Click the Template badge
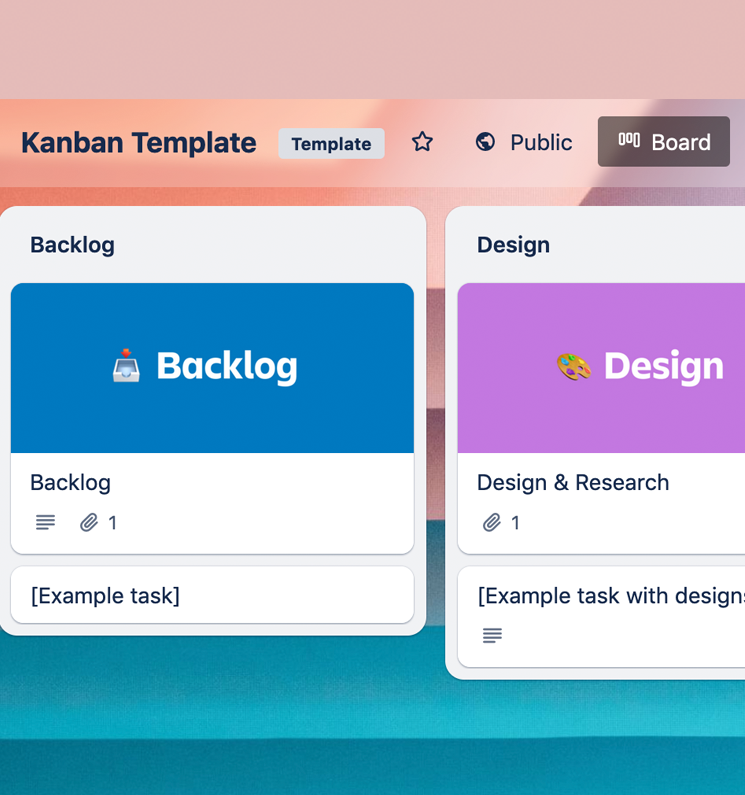 click(x=331, y=143)
